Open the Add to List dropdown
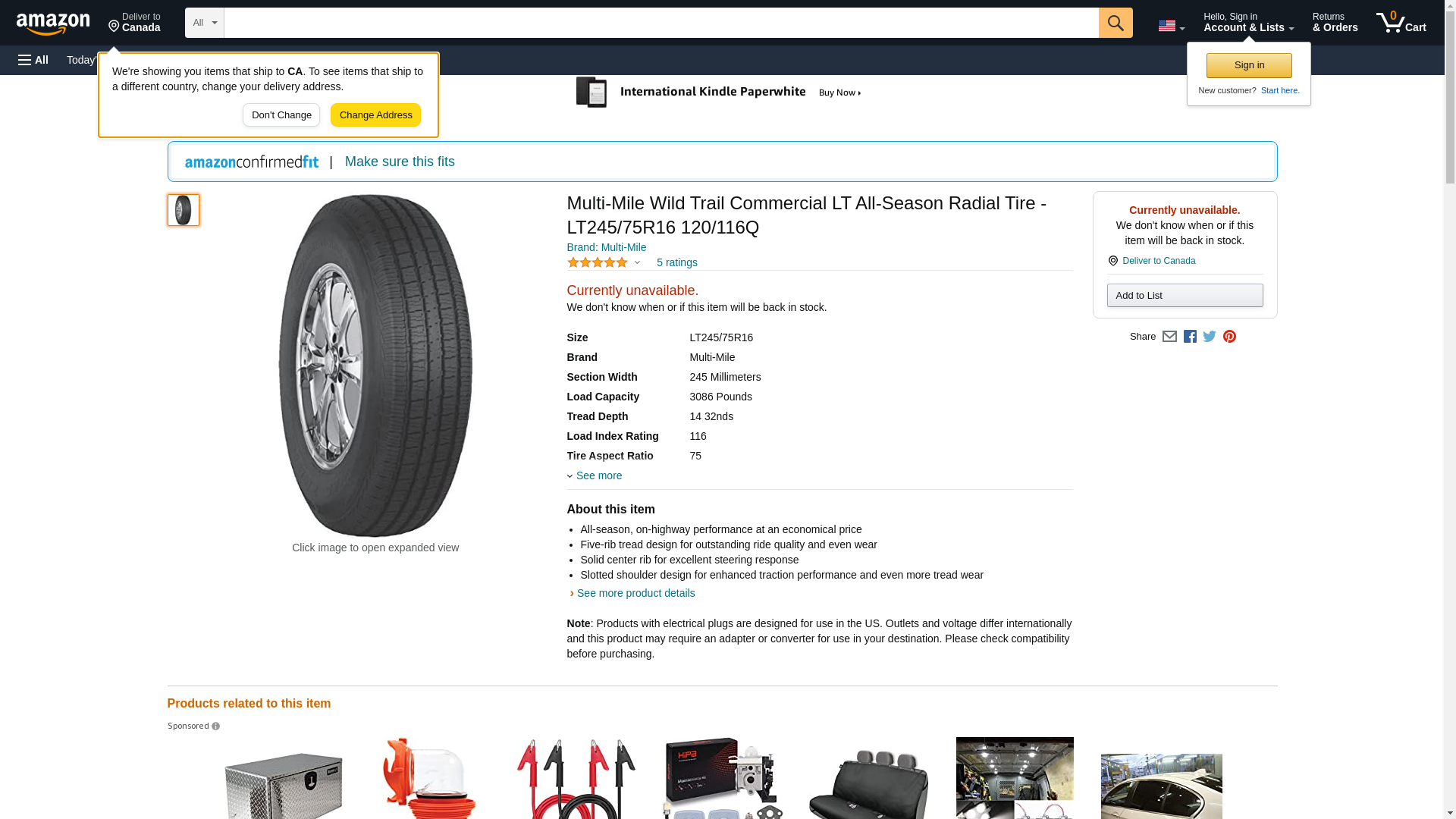The height and width of the screenshot is (819, 1456). pyautogui.click(x=1185, y=295)
